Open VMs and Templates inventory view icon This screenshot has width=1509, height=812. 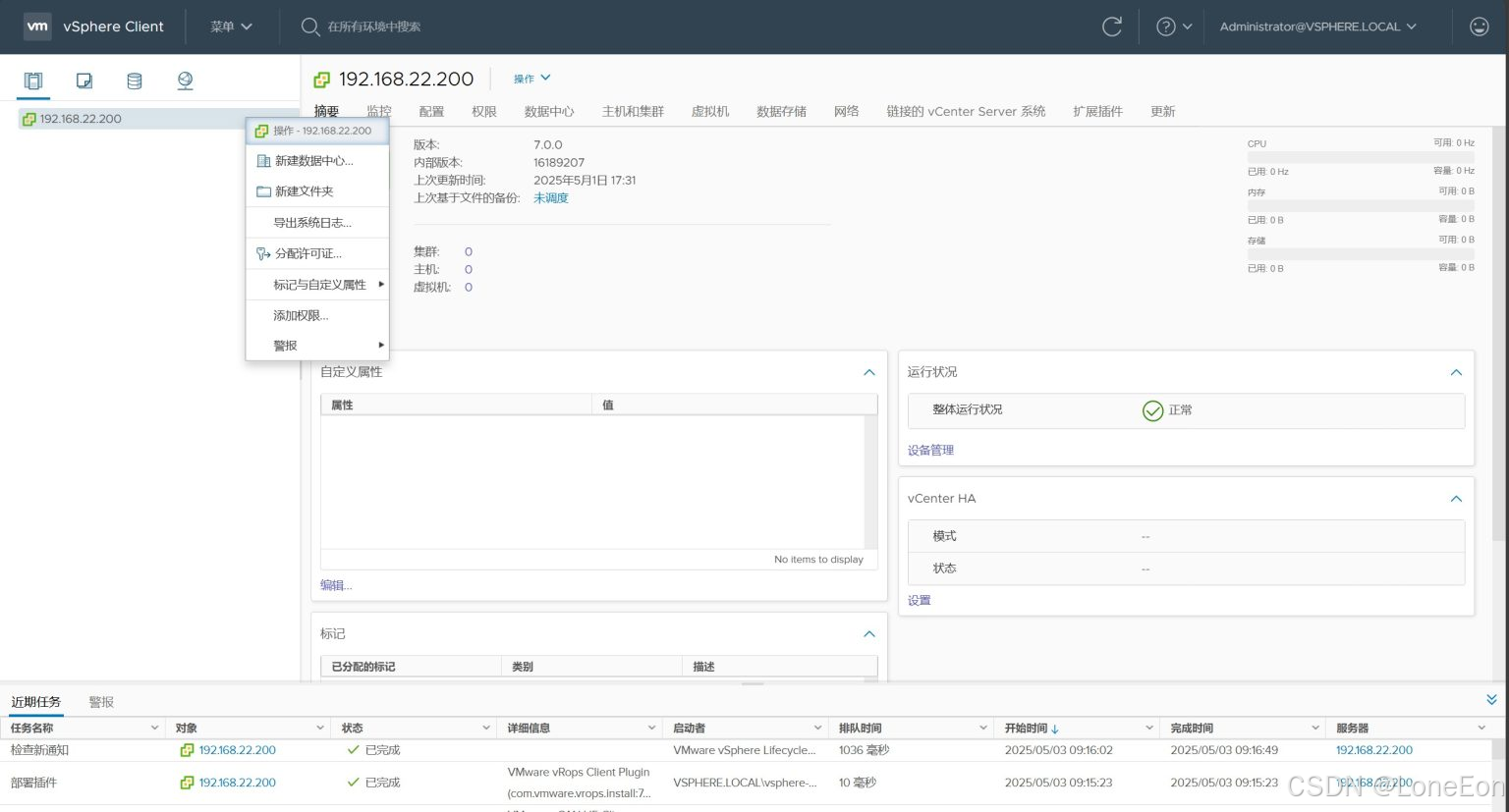(84, 81)
